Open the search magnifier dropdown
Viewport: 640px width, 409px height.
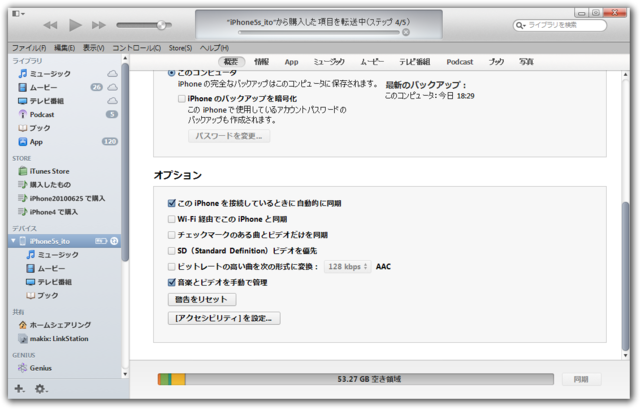point(520,25)
